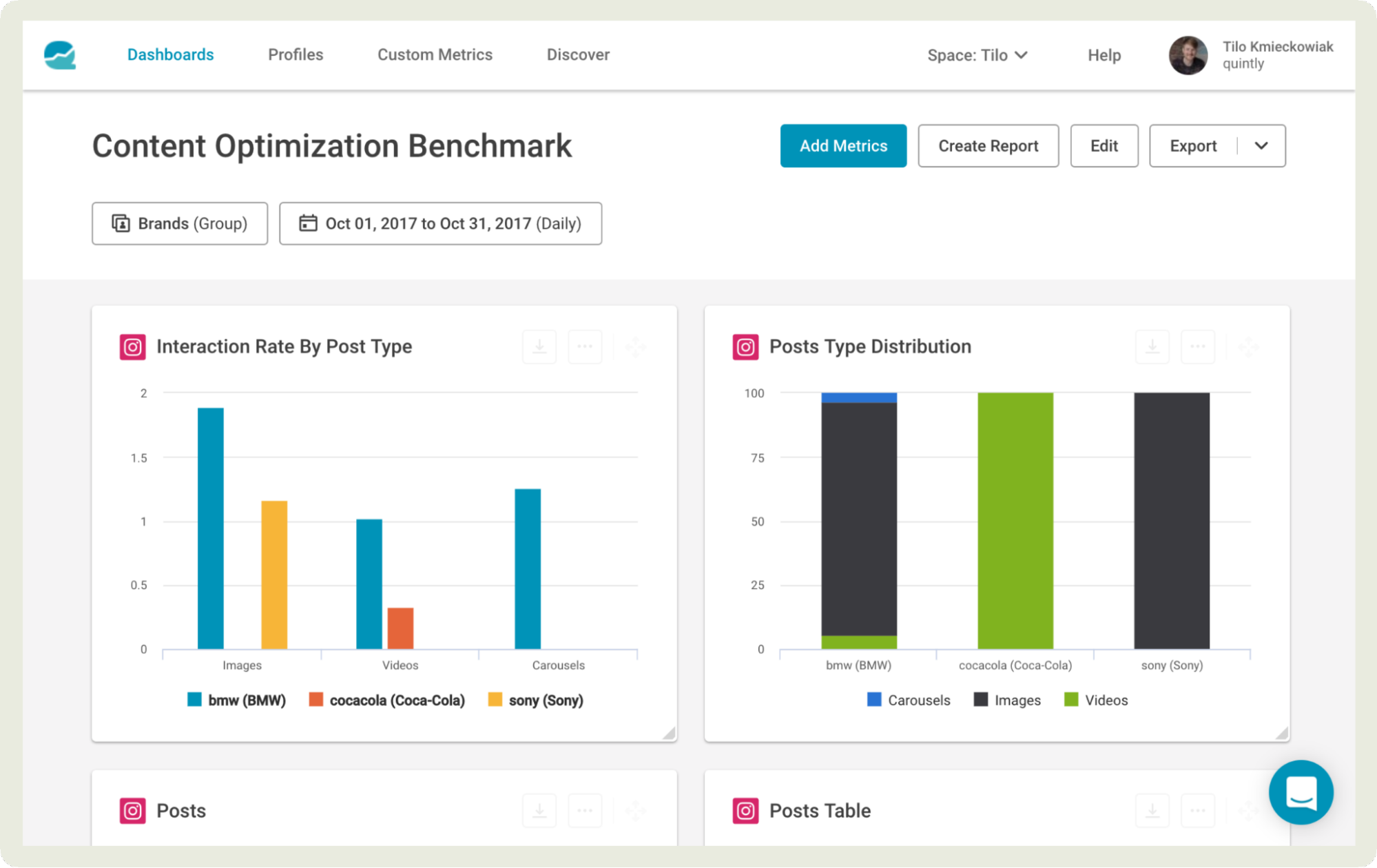Go to the Profiles tab
The image size is (1377, 868).
coord(296,55)
